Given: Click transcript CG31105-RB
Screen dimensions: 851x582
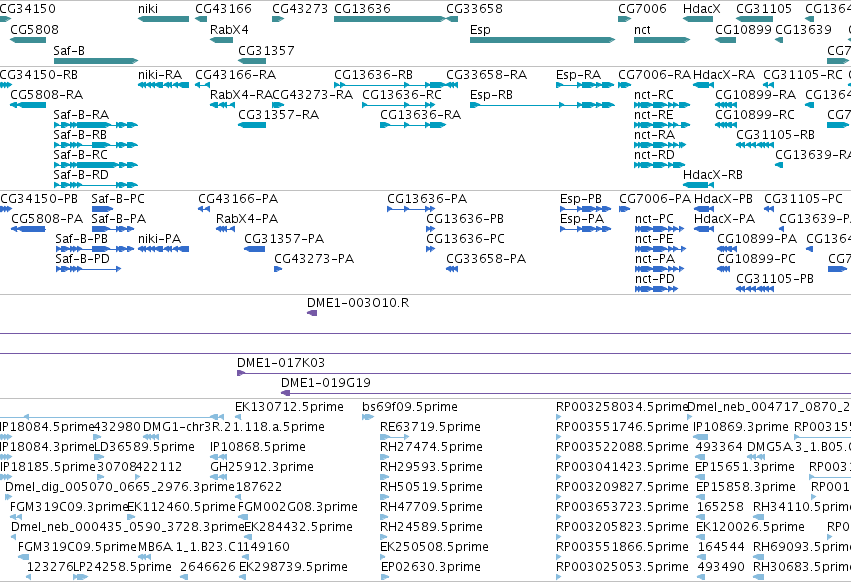Looking at the screenshot, I should (755, 145).
